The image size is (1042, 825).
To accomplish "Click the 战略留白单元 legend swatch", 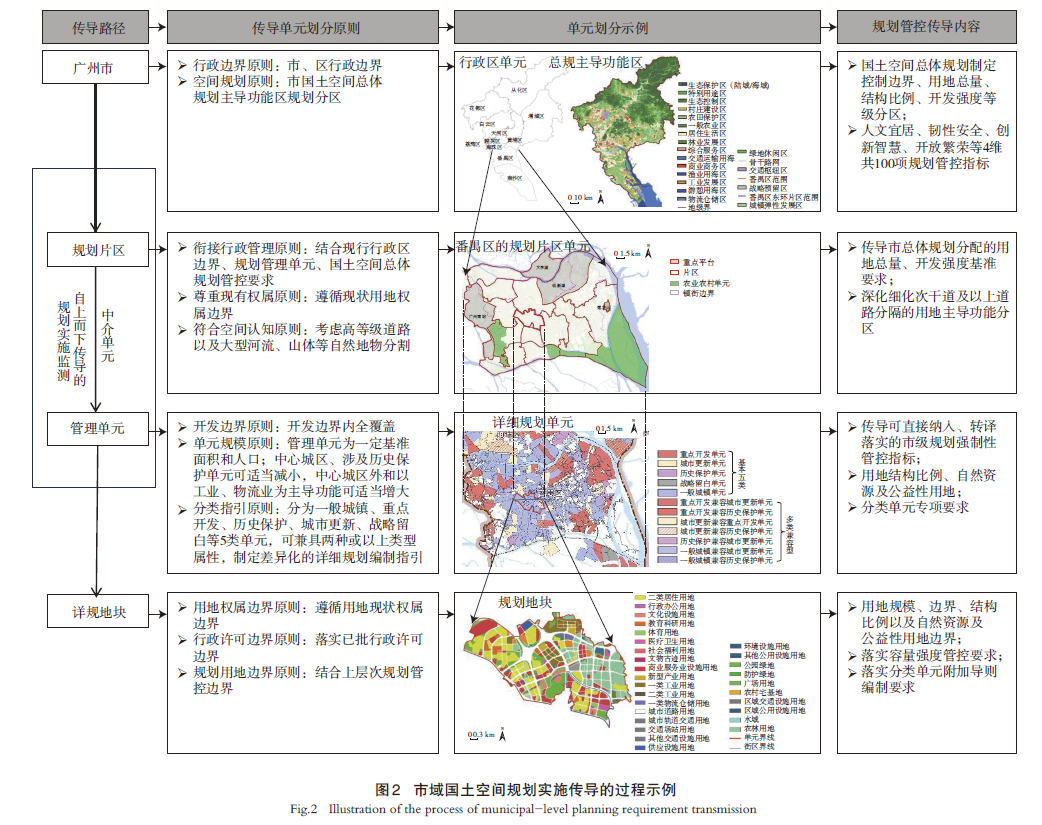I will point(667,483).
